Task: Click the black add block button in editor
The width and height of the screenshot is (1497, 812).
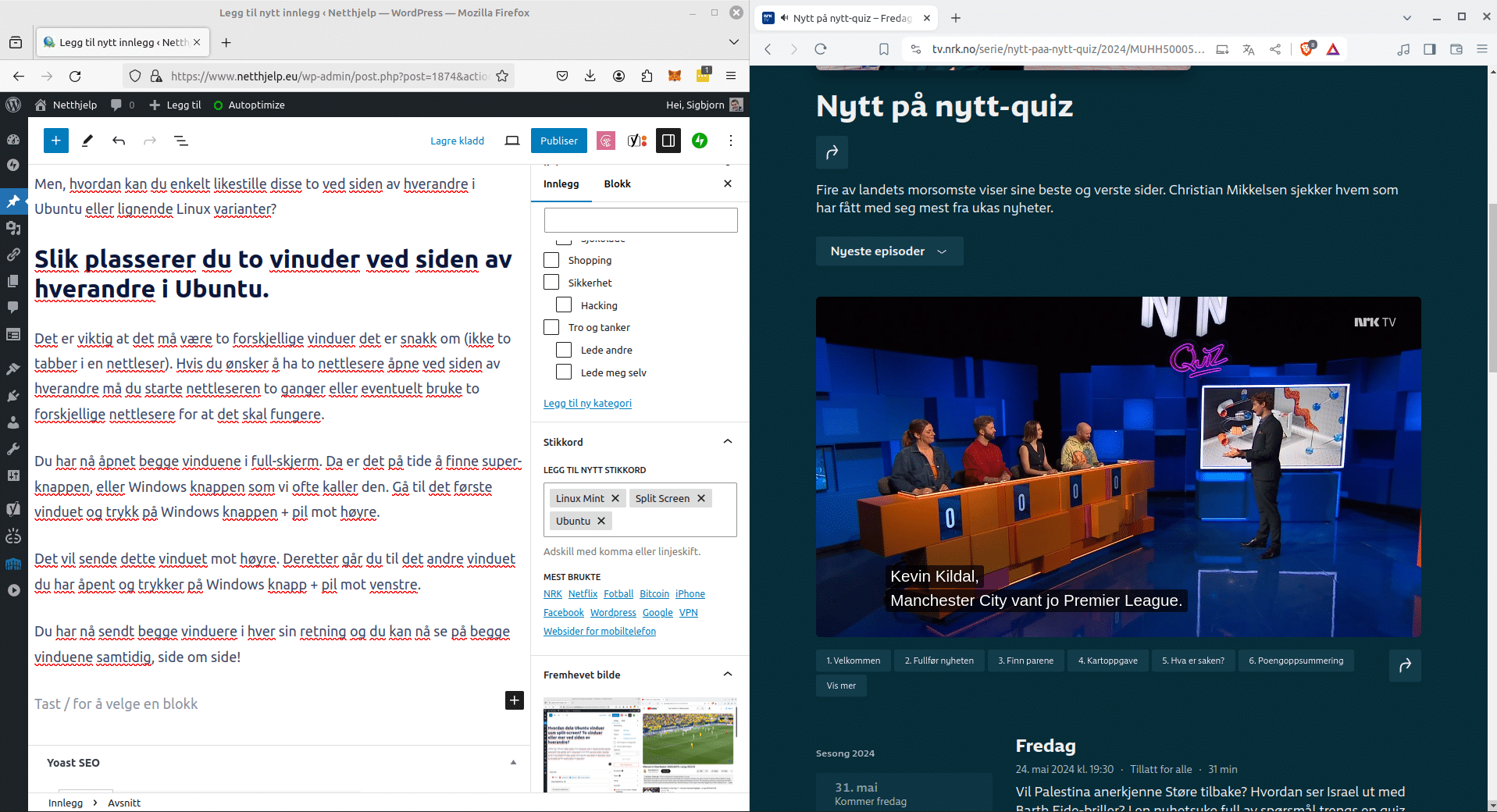Action: [515, 700]
